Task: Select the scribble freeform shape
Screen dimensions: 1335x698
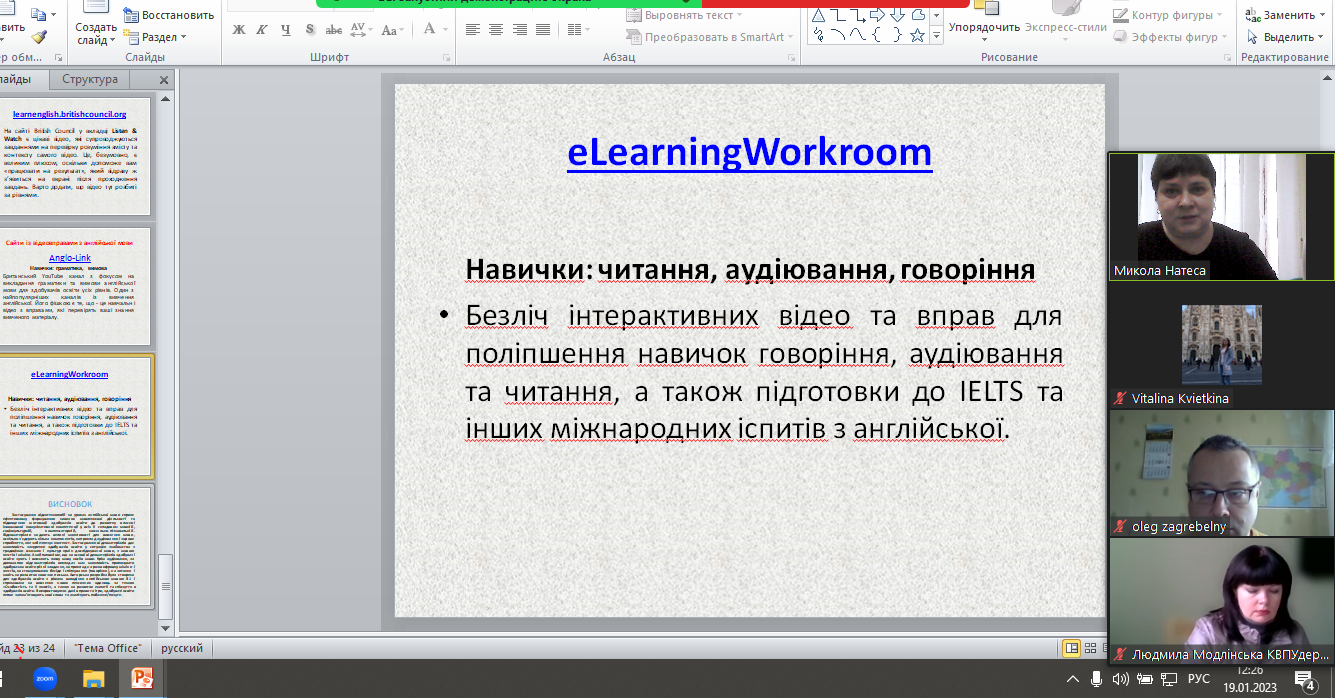Action: click(818, 35)
